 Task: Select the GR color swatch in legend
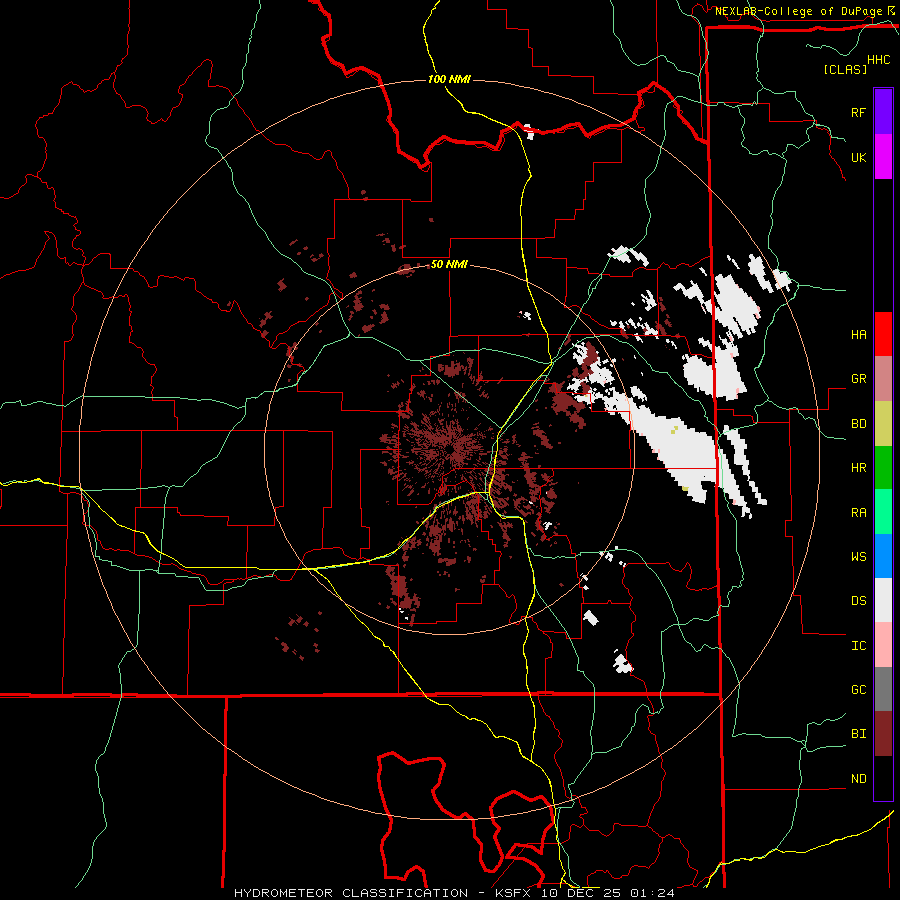tap(883, 379)
